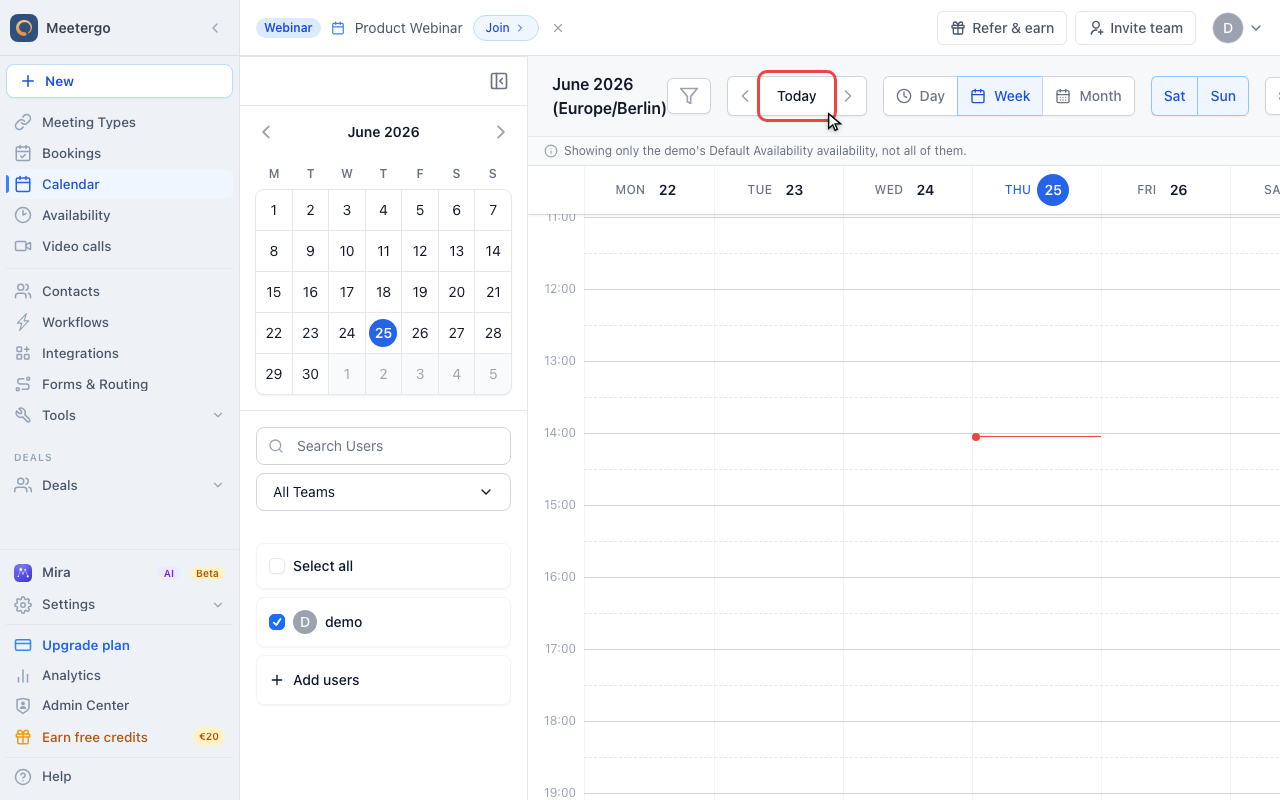
Task: Open Mira AI assistant icon
Action: coord(23,573)
